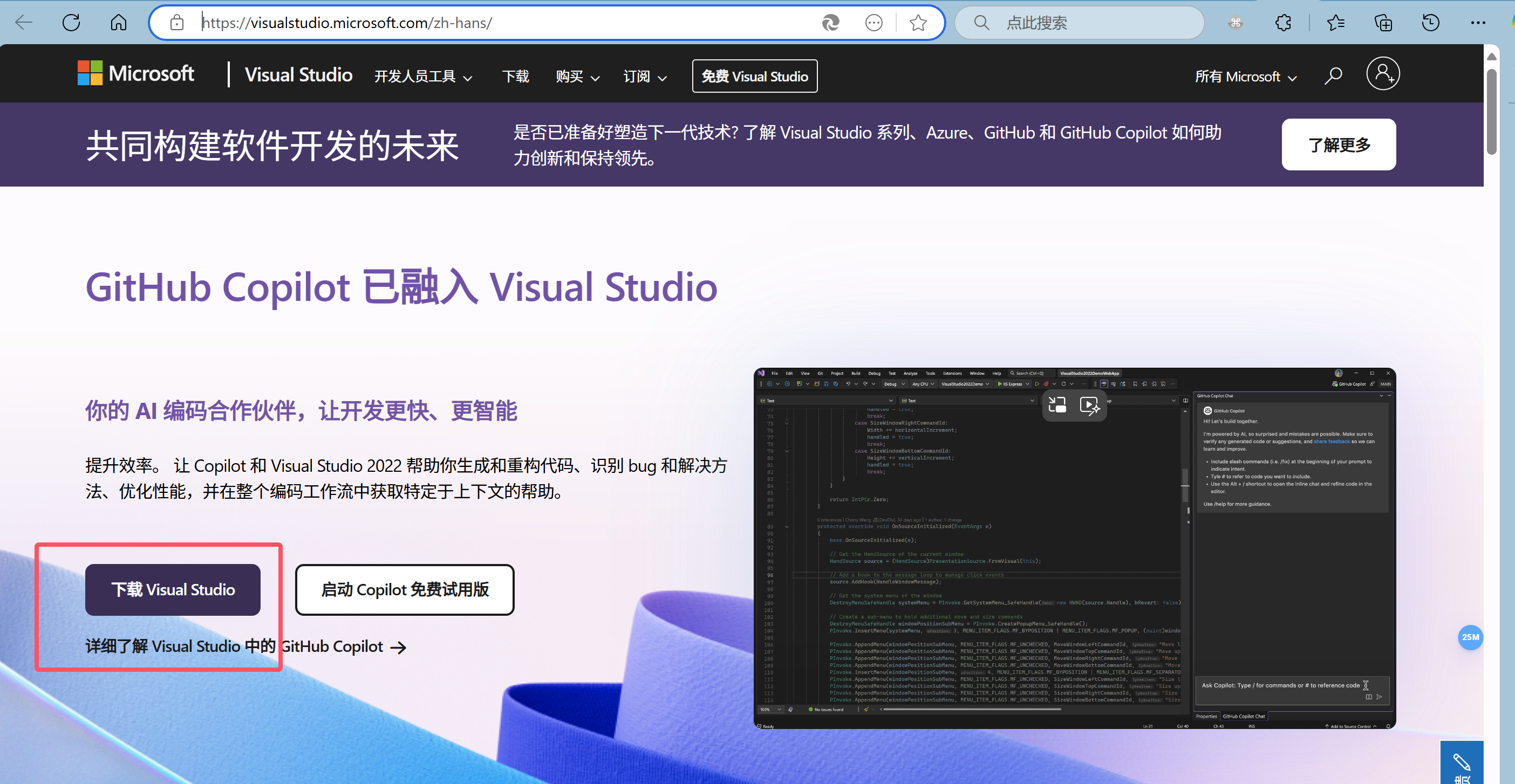1515x784 pixels.
Task: Click 启动 Copilot 免费试用版 button
Action: click(x=405, y=589)
